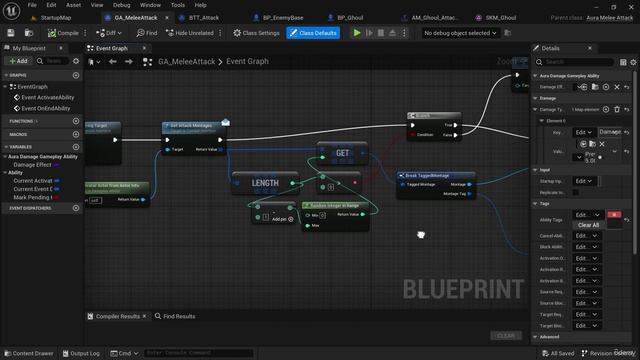Click the Branch node header
The width and height of the screenshot is (640, 360).
434,116
